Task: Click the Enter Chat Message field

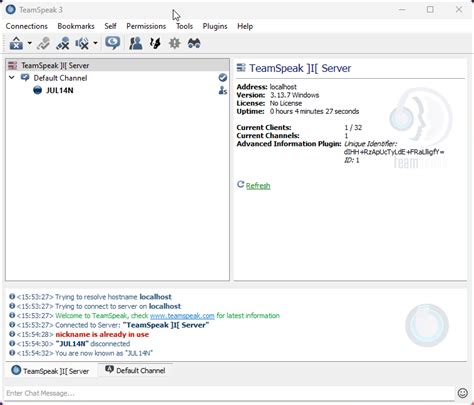Action: pyautogui.click(x=229, y=393)
